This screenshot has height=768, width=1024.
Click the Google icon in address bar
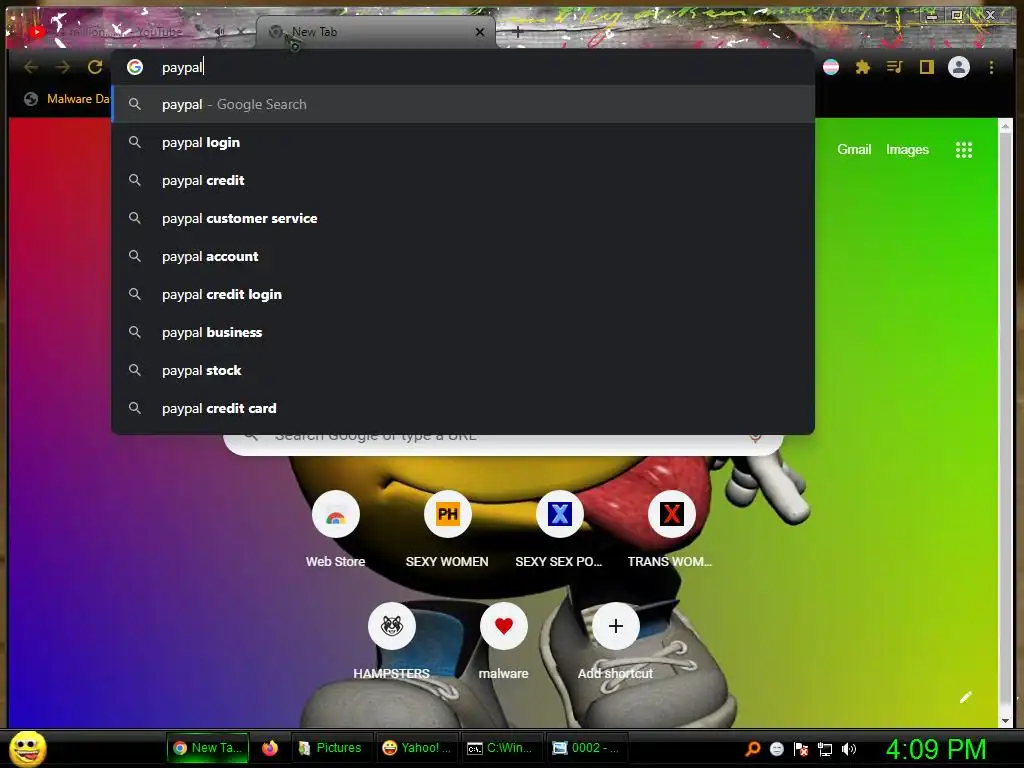pos(135,67)
